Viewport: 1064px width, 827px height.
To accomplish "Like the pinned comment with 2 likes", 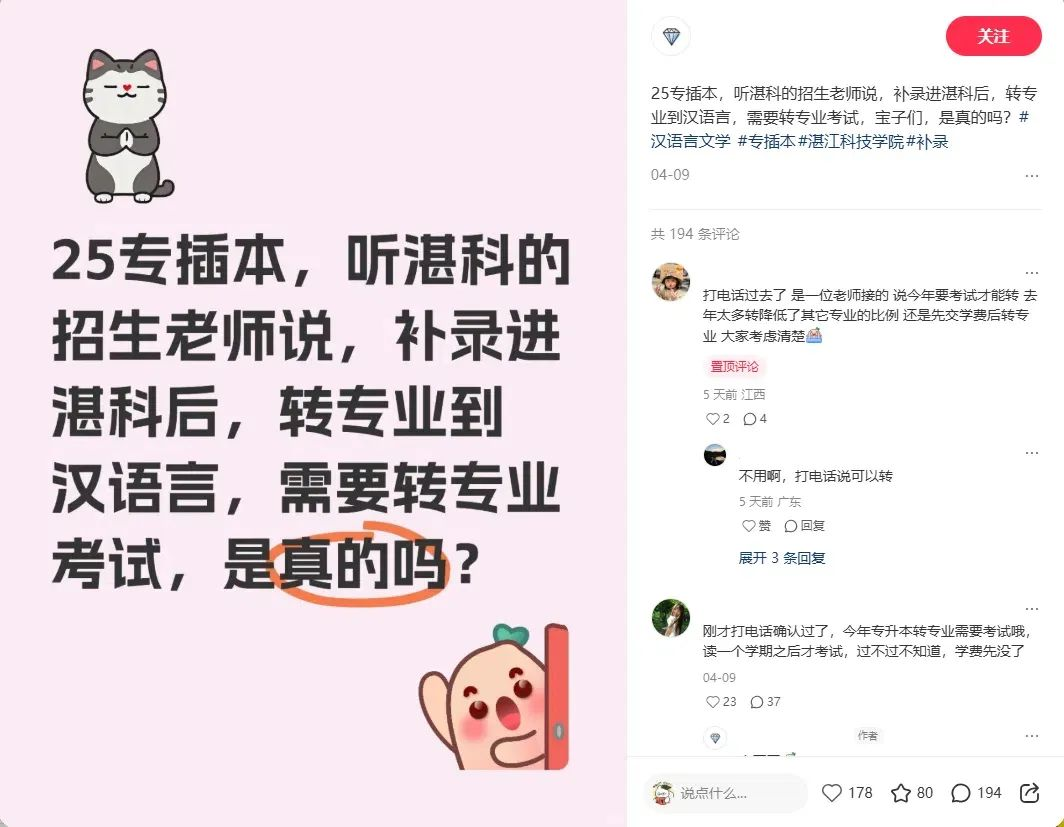I will click(712, 419).
